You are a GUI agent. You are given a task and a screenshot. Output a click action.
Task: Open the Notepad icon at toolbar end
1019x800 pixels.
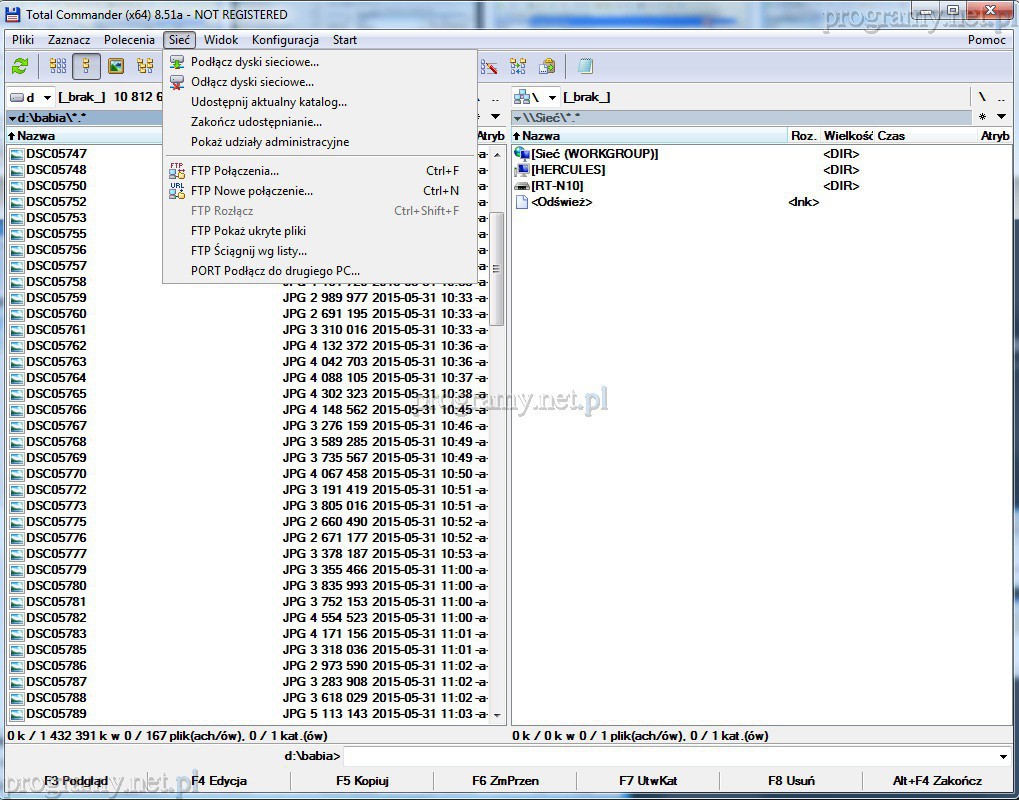point(585,67)
